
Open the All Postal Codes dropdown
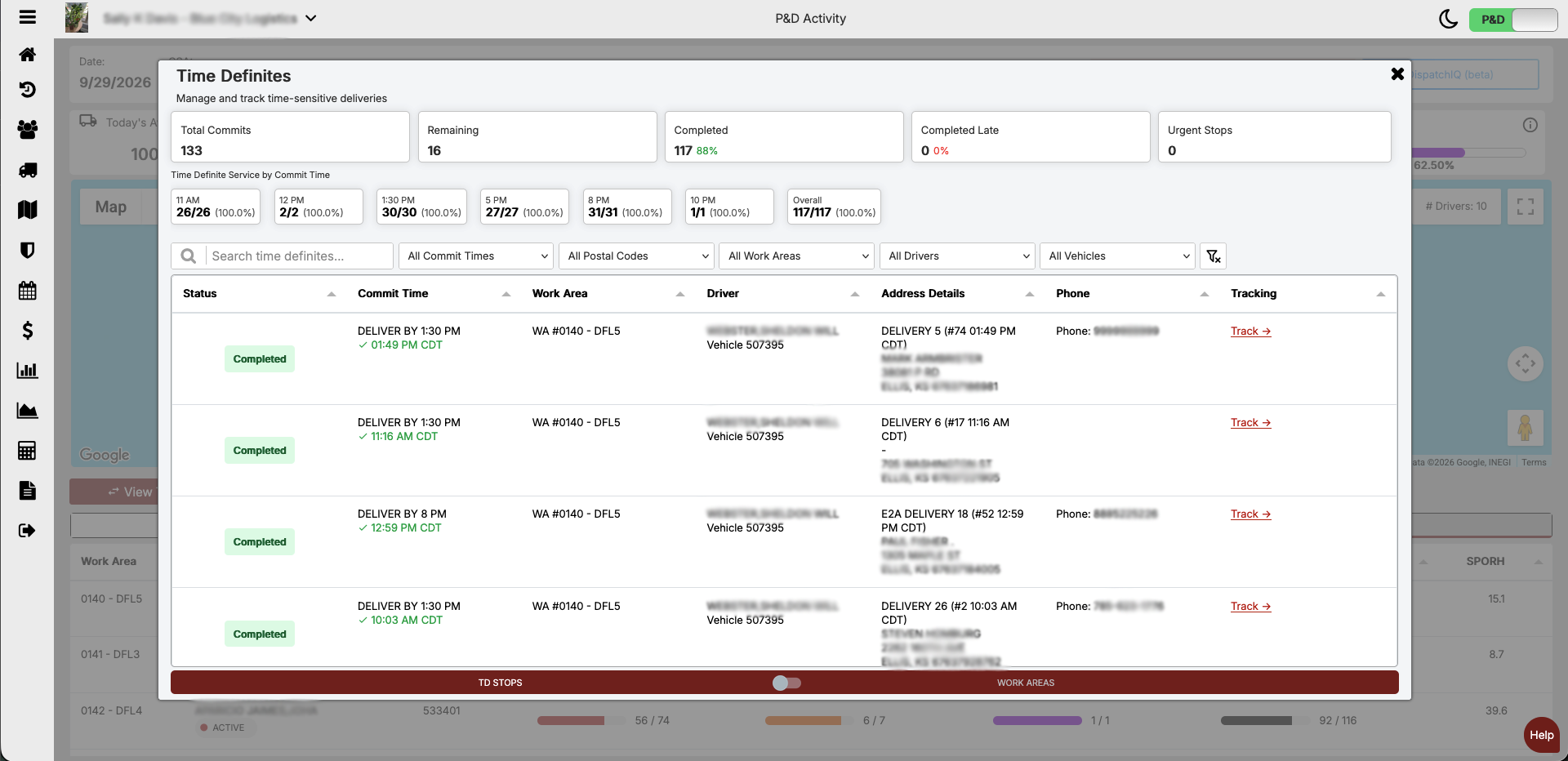click(637, 256)
